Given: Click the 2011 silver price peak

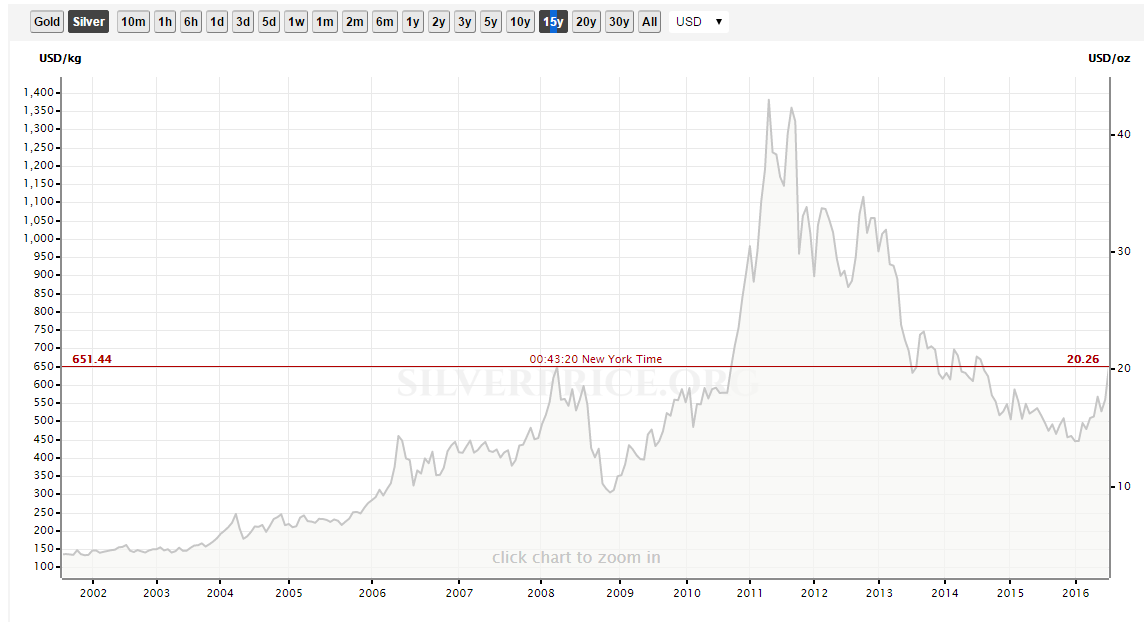Looking at the screenshot, I should (x=768, y=100).
